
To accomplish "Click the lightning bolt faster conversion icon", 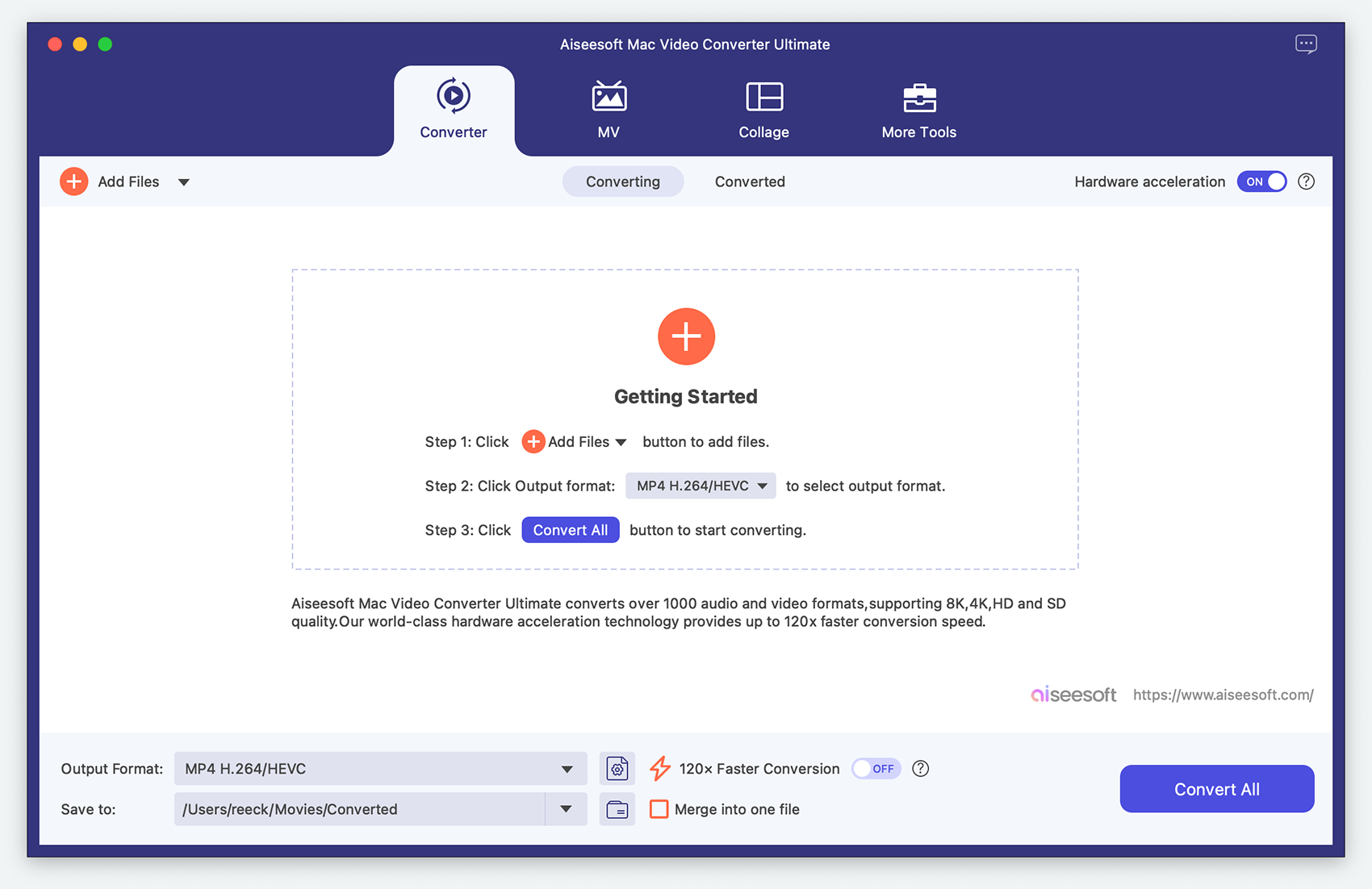I will point(660,769).
